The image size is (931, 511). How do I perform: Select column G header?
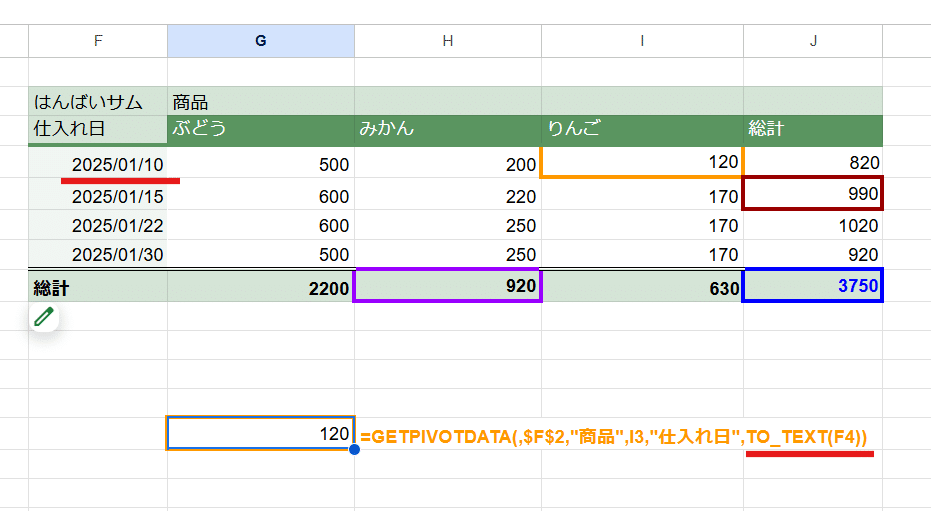(x=261, y=41)
